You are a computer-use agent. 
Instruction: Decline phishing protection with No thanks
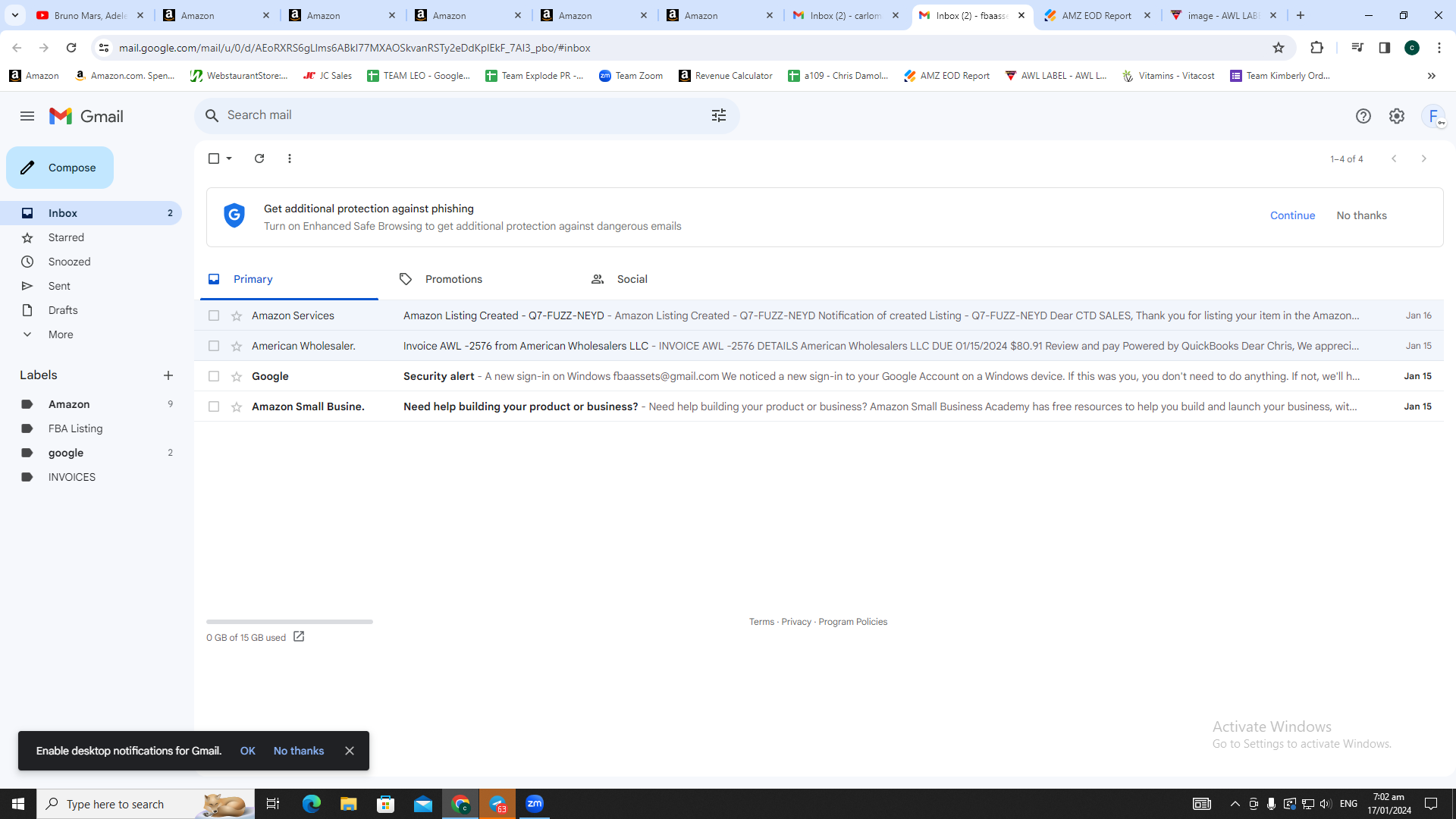(x=1361, y=215)
